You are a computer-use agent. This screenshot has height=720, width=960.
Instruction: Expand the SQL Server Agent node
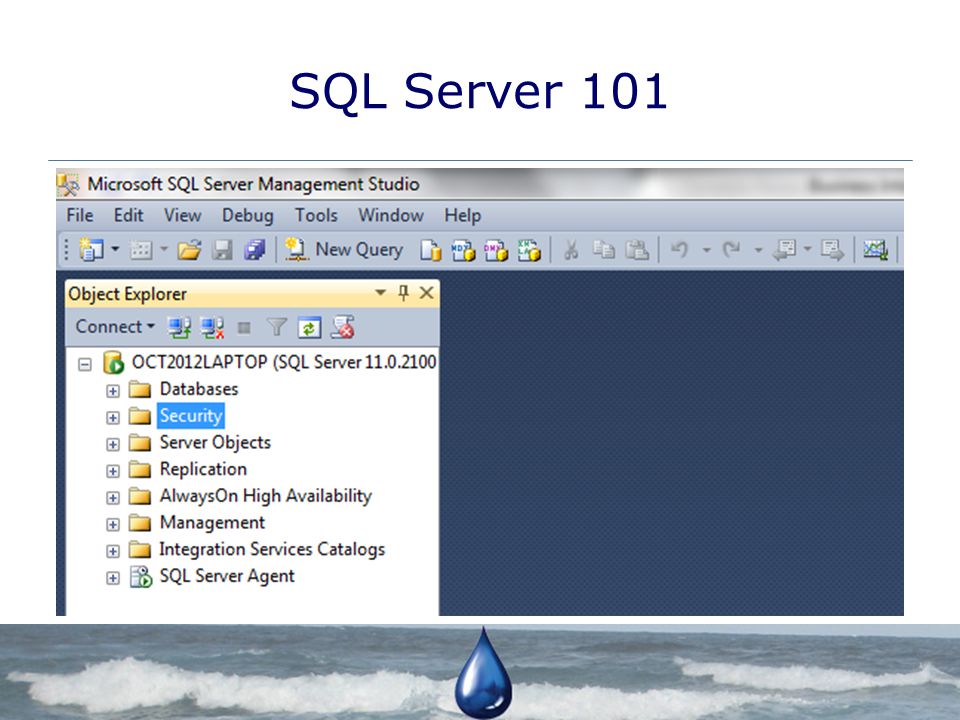[113, 578]
